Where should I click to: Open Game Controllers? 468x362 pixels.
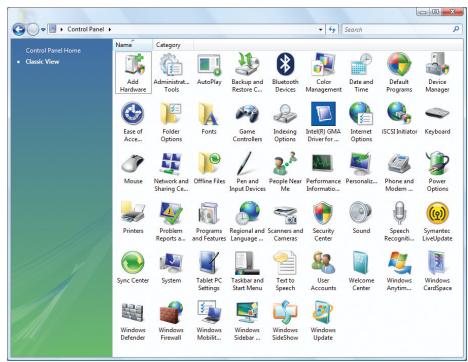click(x=247, y=123)
